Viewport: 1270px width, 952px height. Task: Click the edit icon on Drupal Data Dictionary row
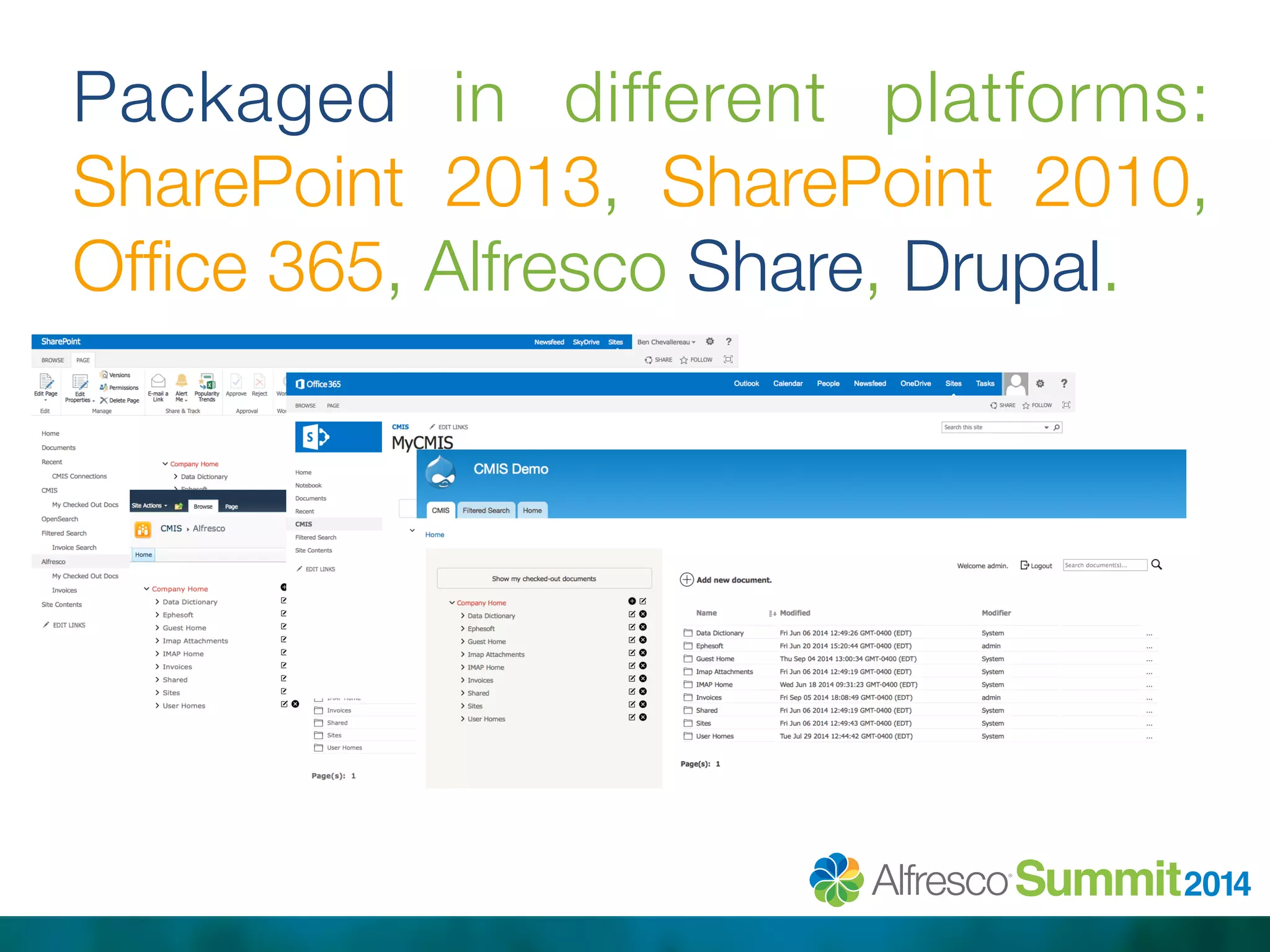[x=632, y=614]
